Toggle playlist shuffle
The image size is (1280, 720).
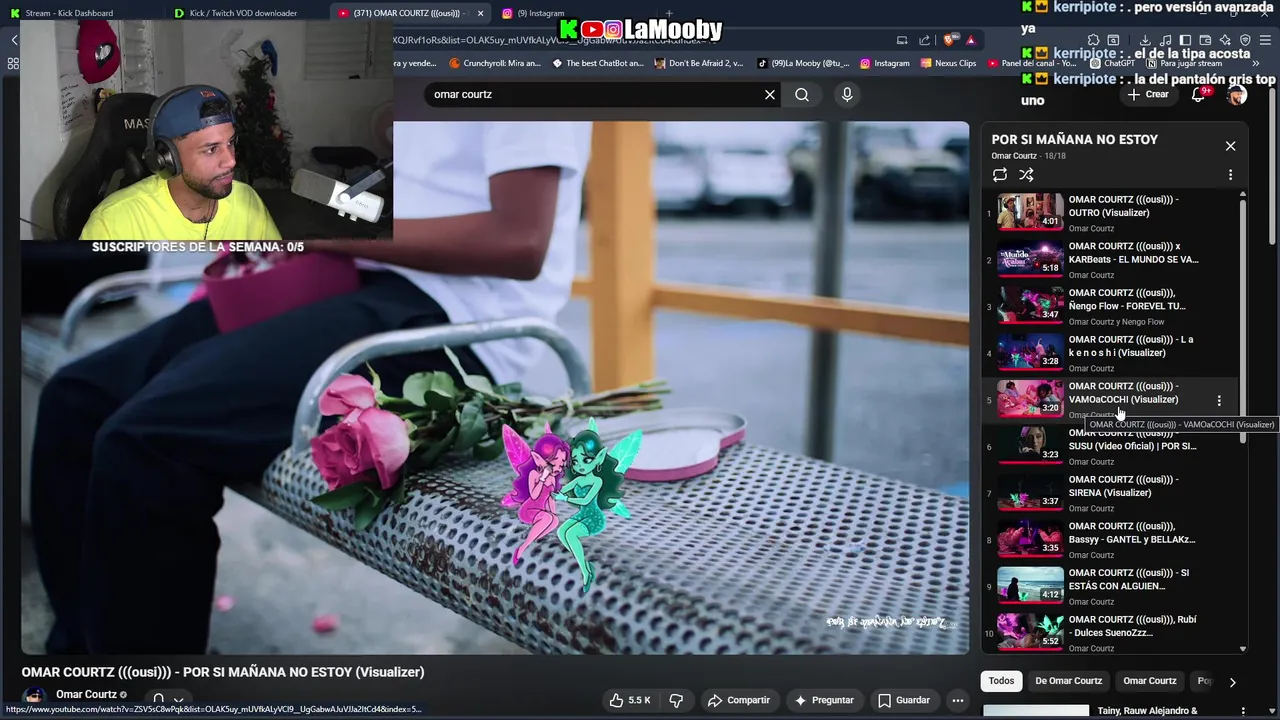click(x=1026, y=174)
